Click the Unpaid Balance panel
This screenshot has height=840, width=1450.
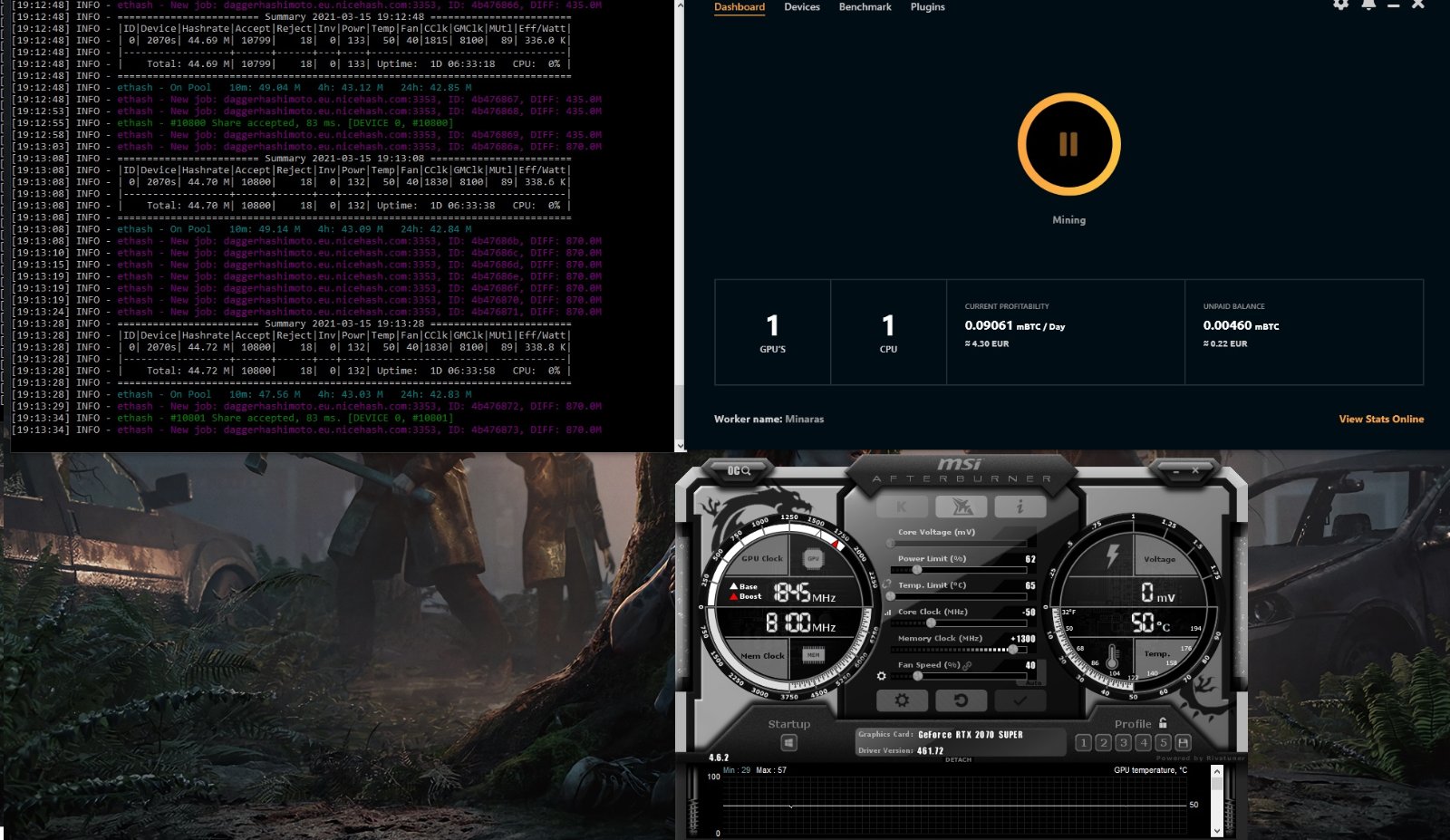tap(1304, 333)
